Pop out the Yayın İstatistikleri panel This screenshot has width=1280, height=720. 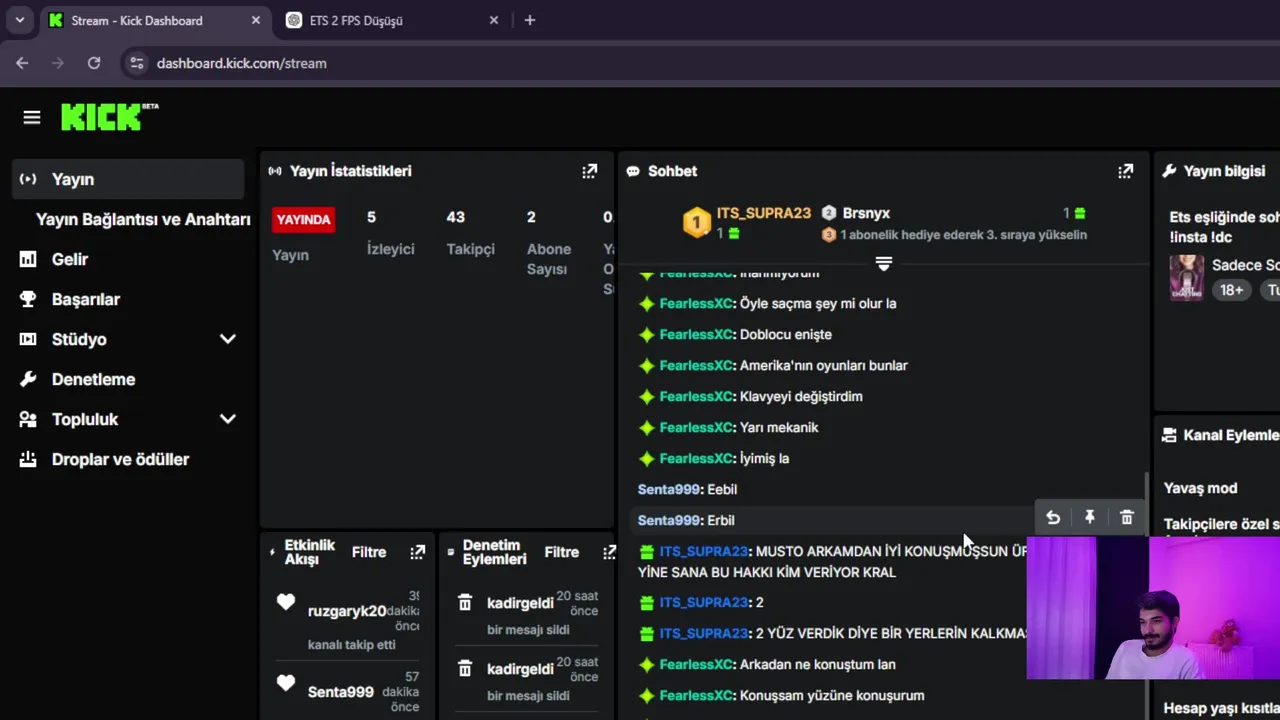tap(589, 171)
